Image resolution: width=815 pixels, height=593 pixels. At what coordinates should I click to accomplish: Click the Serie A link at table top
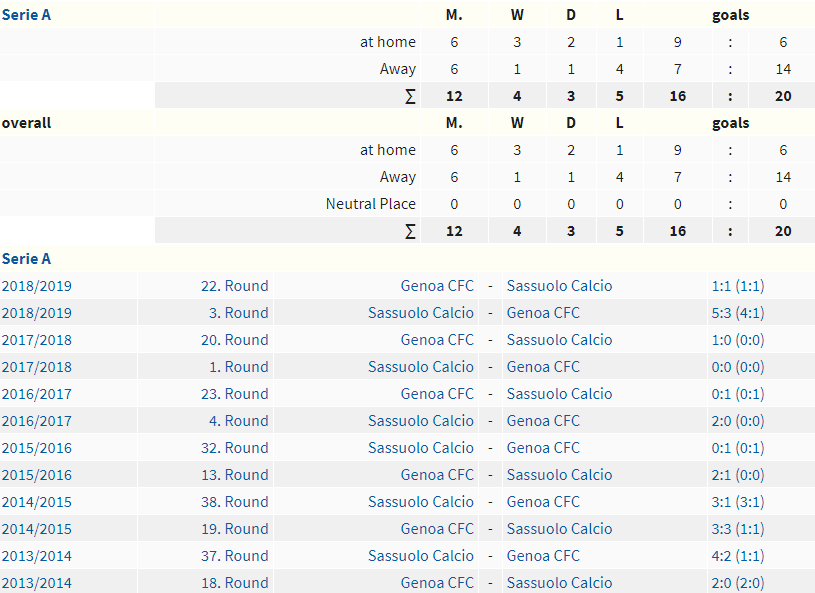(x=26, y=15)
